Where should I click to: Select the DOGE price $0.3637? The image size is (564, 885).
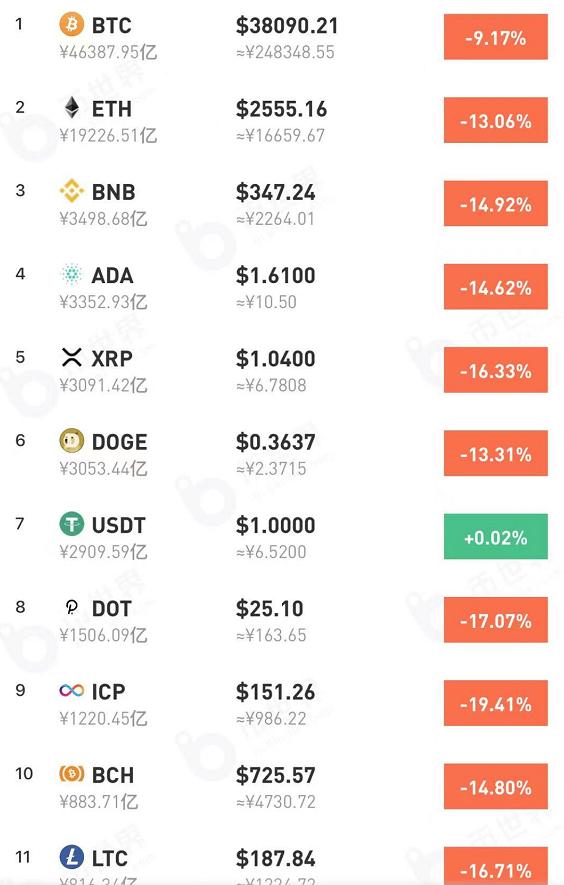pos(276,442)
